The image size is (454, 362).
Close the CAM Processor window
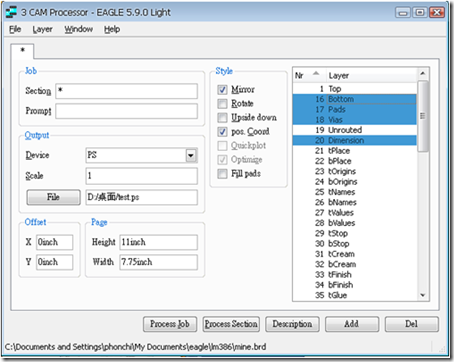437,13
